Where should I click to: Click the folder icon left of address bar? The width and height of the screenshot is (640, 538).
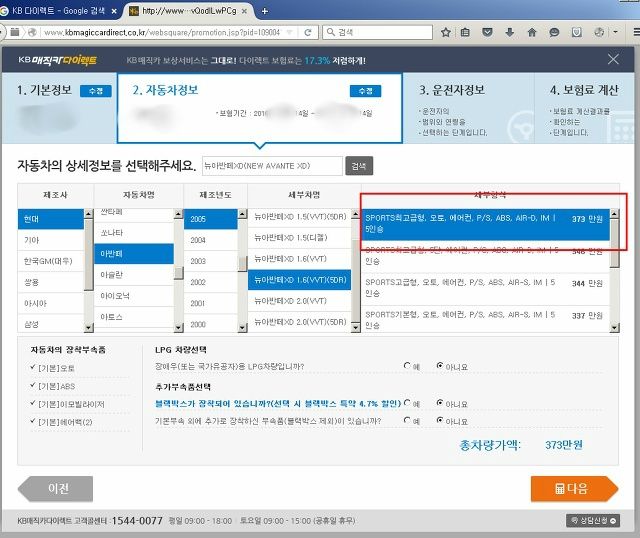tap(15, 32)
